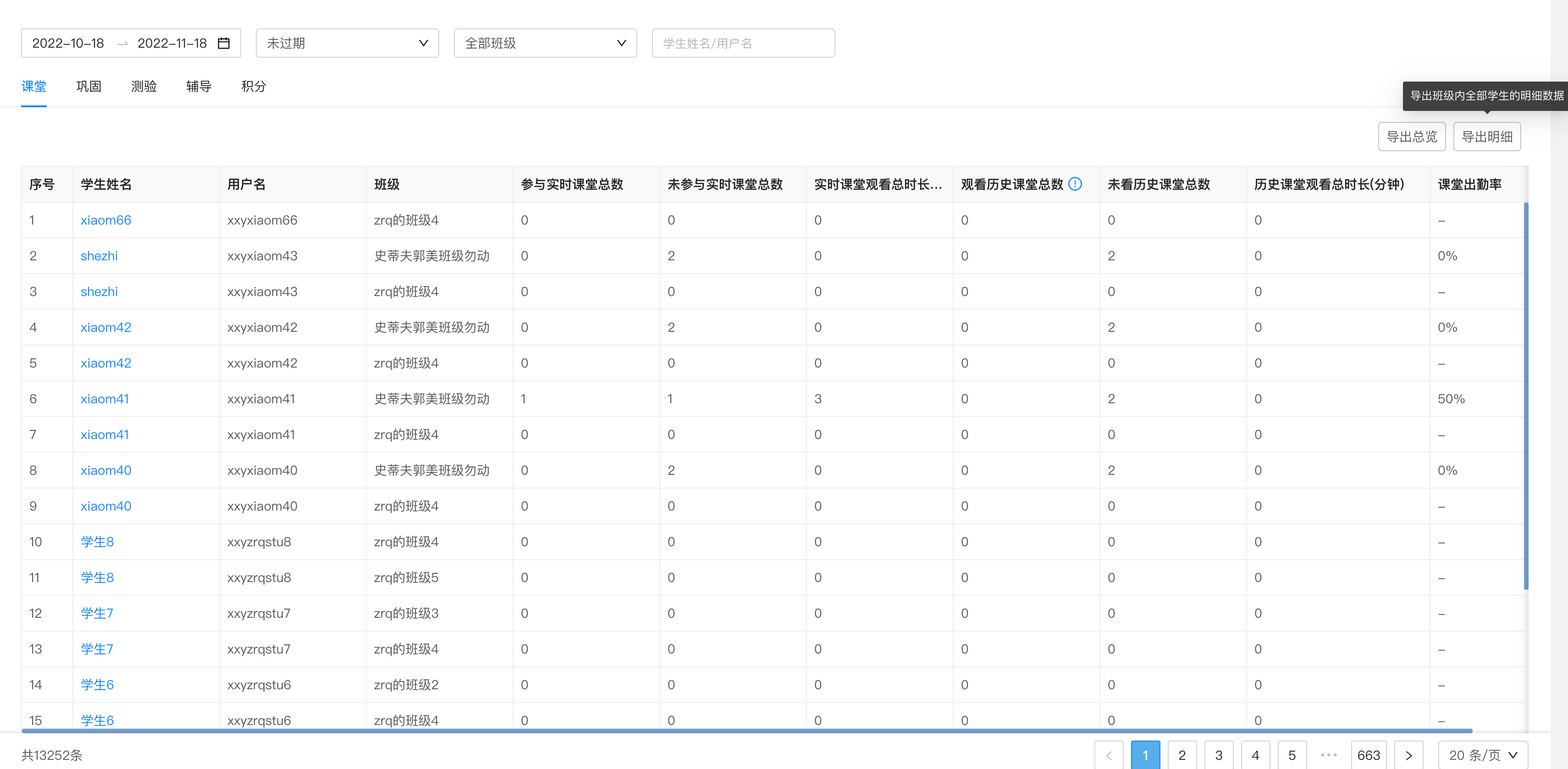Click the start date 2022-10-18
This screenshot has width=1568, height=769.
coord(68,43)
